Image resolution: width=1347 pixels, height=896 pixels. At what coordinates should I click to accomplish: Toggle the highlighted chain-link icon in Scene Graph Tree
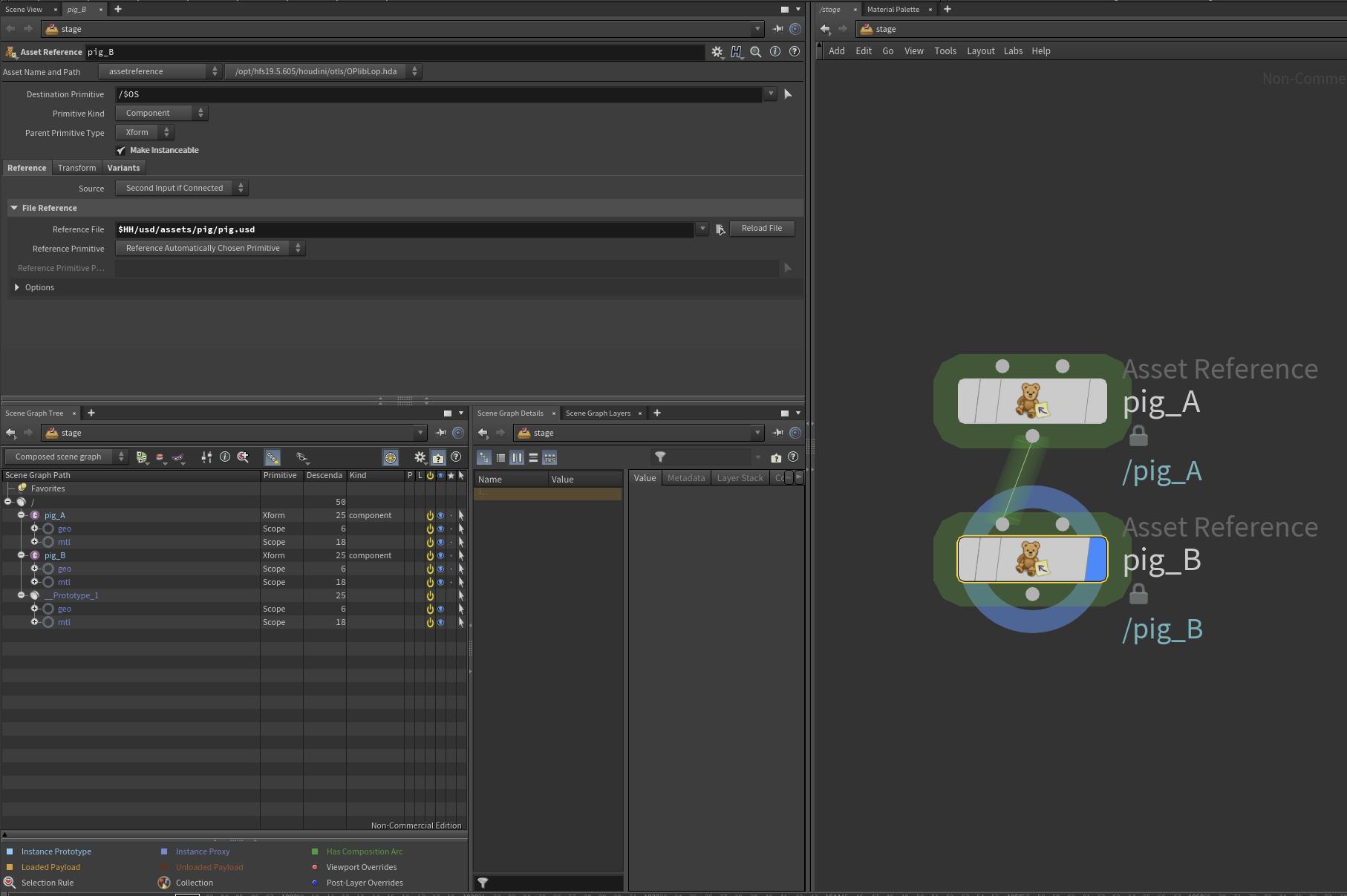pos(273,457)
